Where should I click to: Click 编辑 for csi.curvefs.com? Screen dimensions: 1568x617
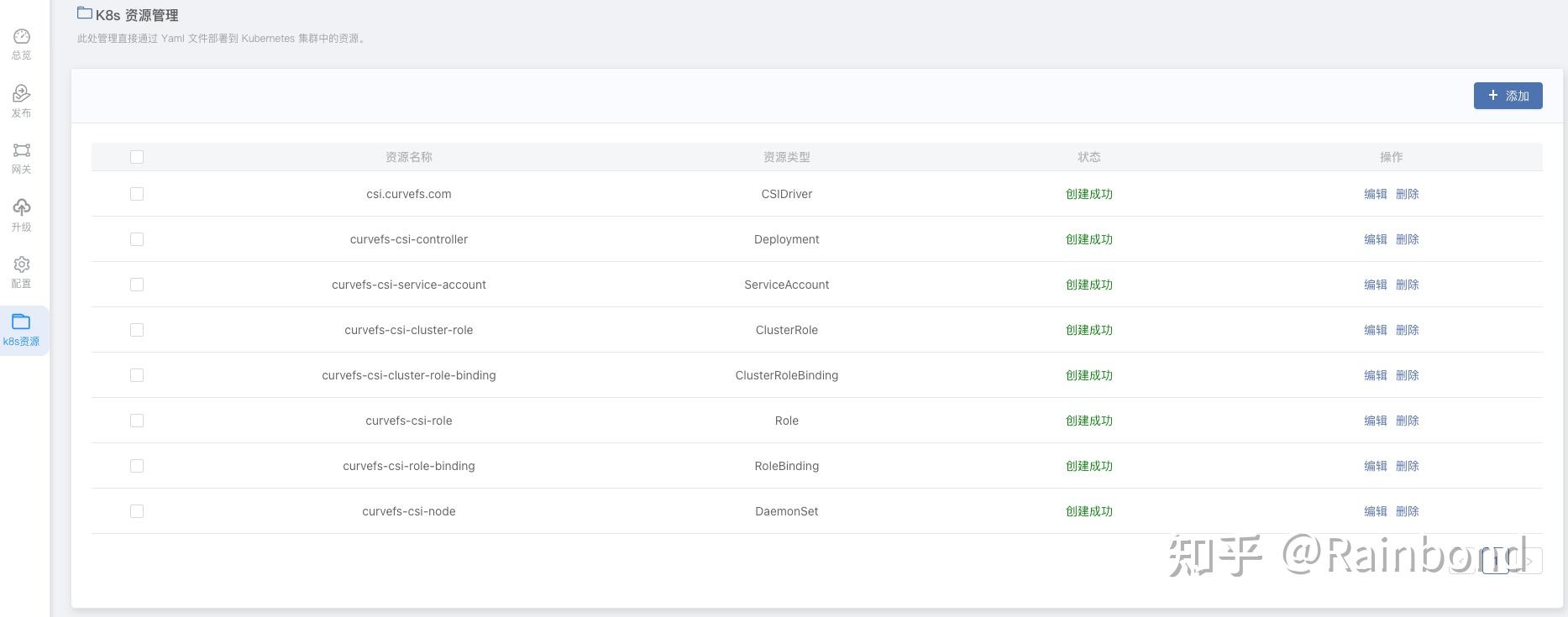[1375, 194]
